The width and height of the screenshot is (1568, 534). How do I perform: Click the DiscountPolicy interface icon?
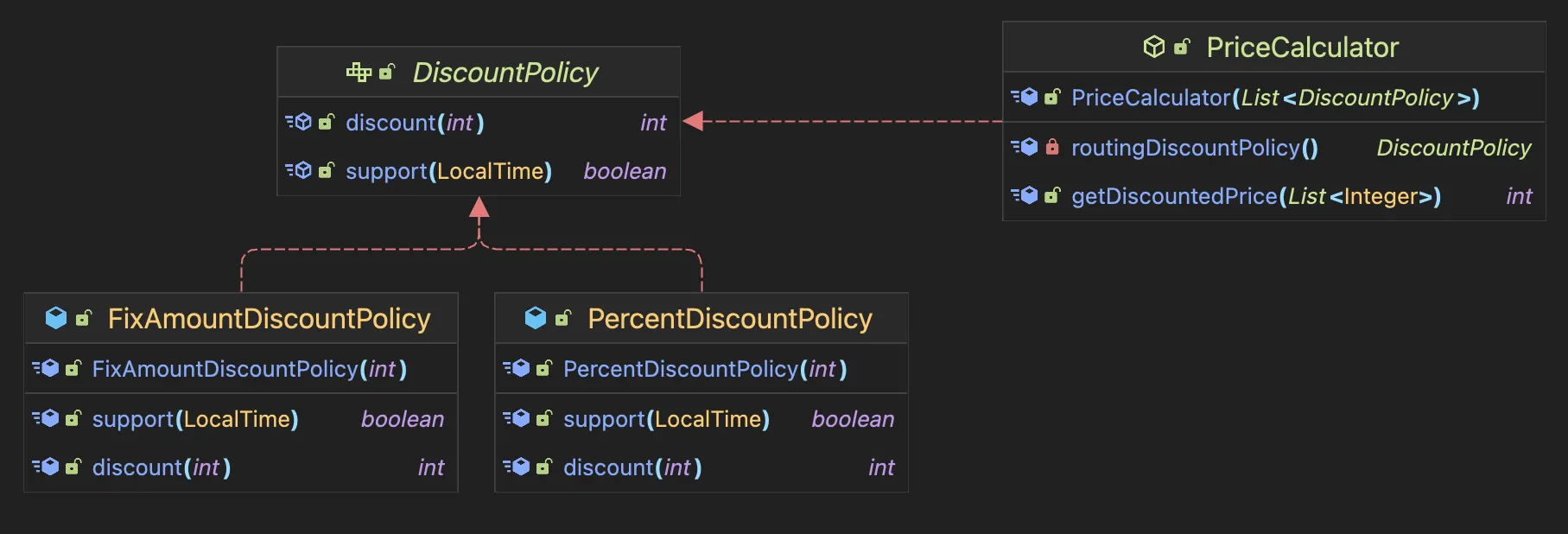359,73
